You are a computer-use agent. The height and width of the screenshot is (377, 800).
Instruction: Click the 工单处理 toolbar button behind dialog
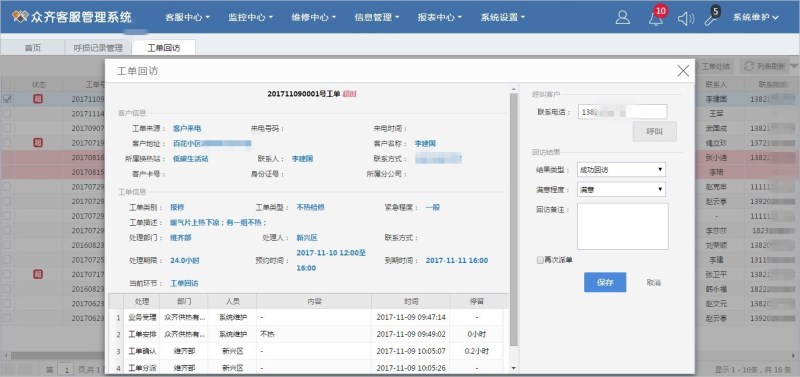714,66
